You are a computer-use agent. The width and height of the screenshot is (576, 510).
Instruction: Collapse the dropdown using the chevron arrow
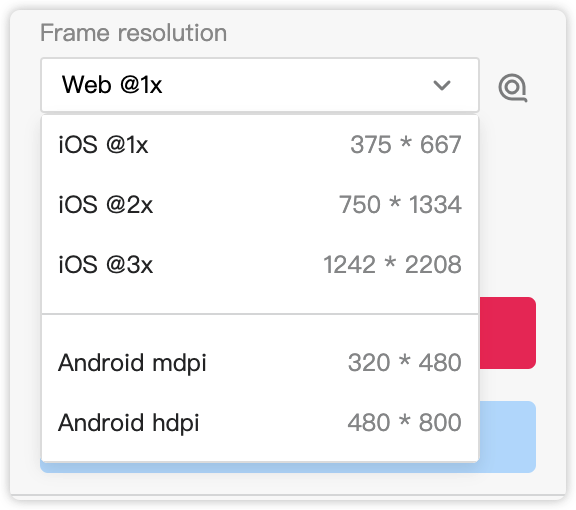click(x=442, y=85)
